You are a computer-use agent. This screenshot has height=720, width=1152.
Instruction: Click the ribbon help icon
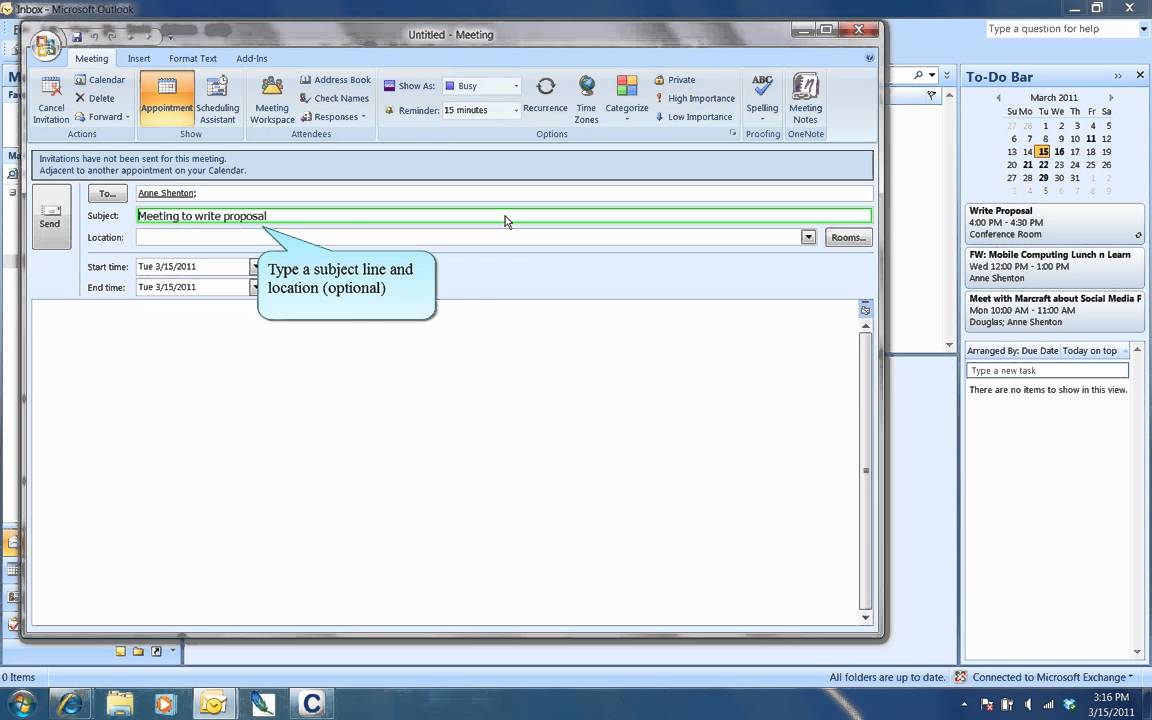[870, 58]
